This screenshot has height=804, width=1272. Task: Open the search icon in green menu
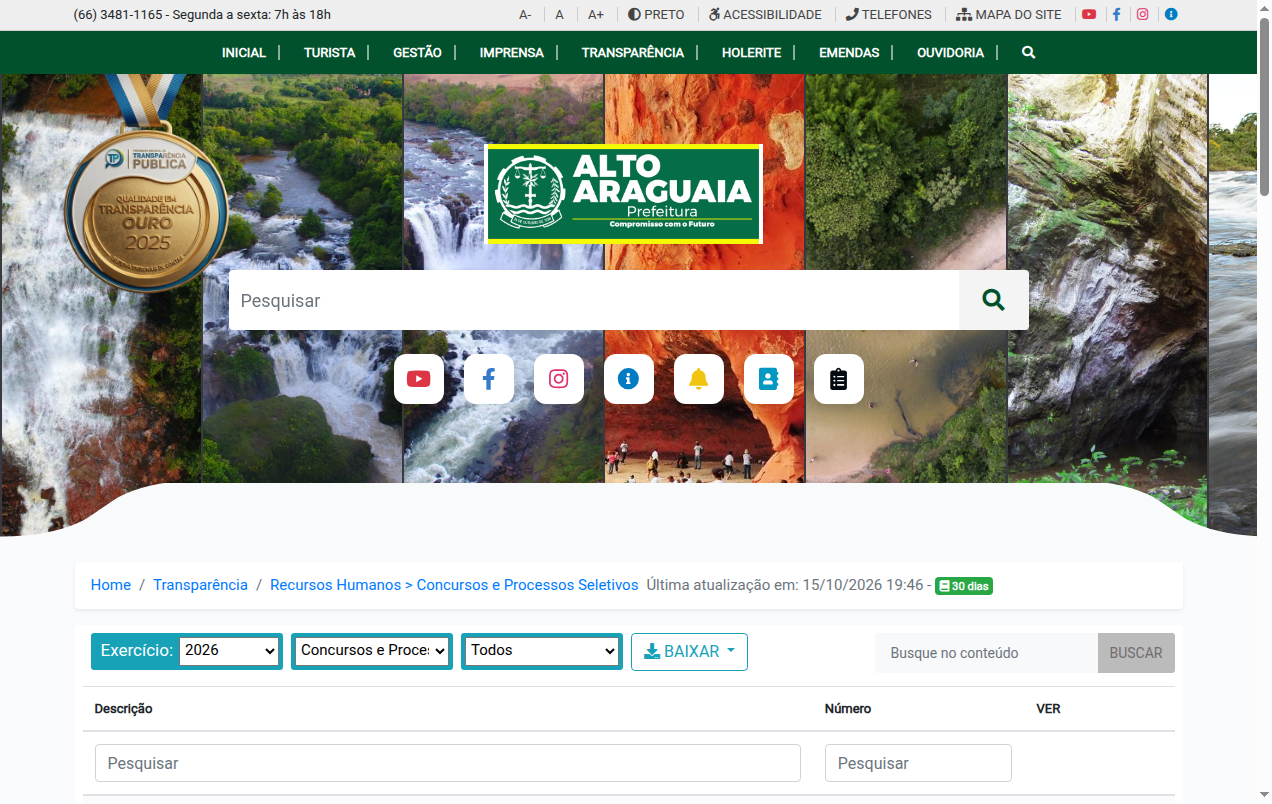[x=1029, y=53]
